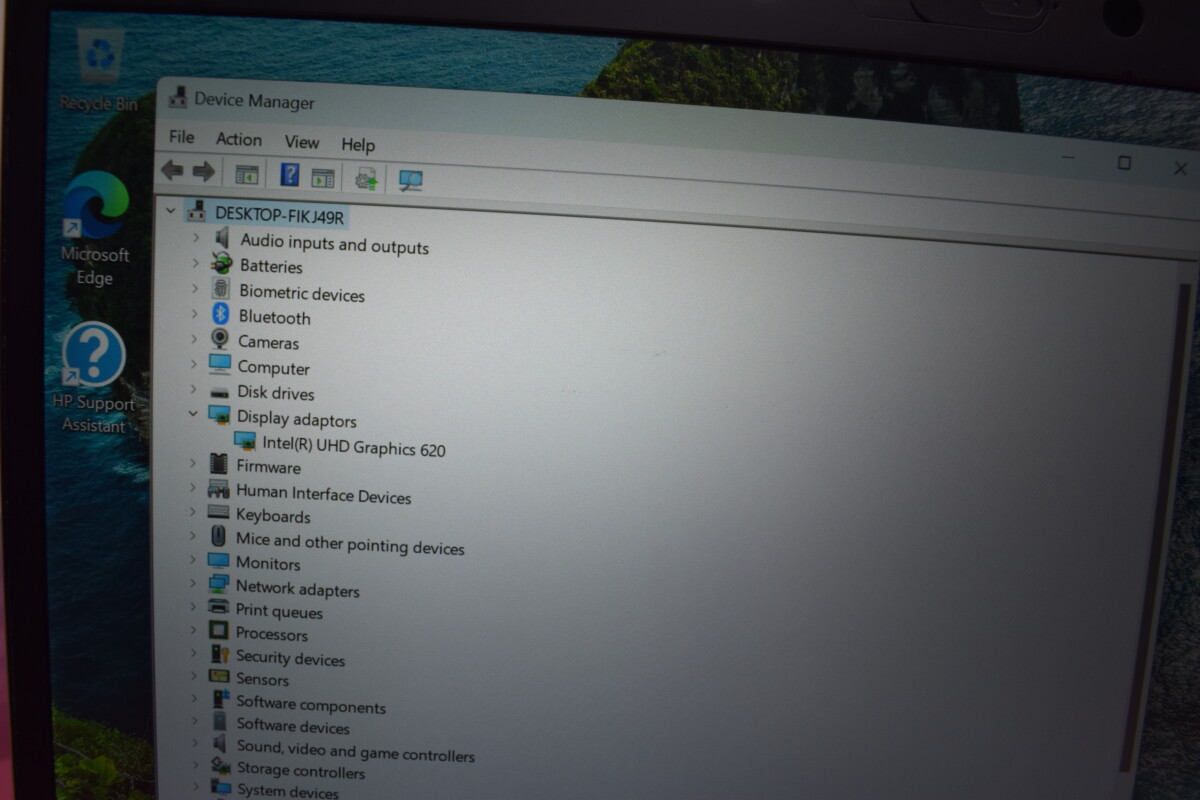Click the Back arrow toolbar icon

pos(173,171)
